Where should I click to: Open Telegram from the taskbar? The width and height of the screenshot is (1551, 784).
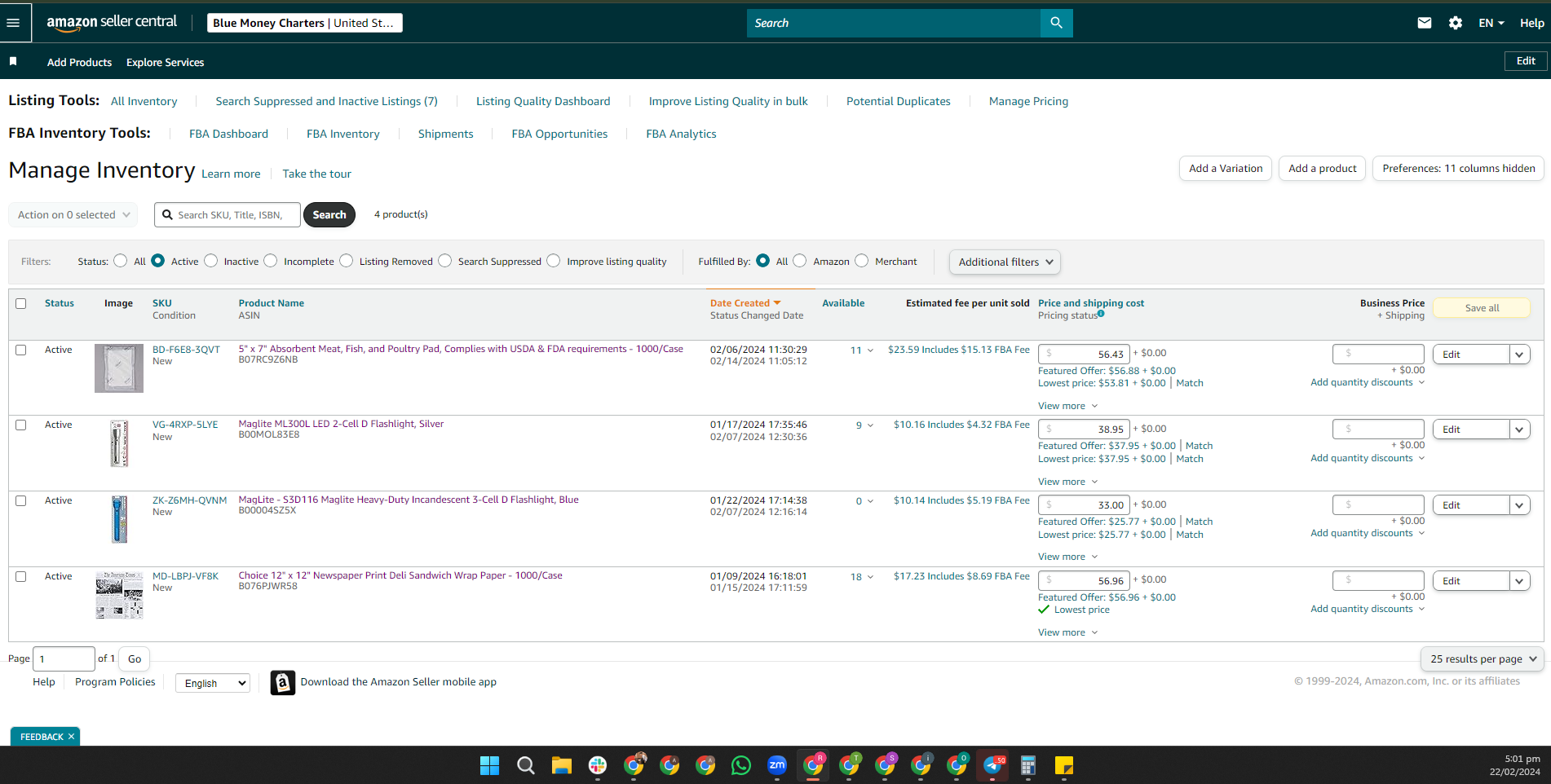tap(992, 765)
